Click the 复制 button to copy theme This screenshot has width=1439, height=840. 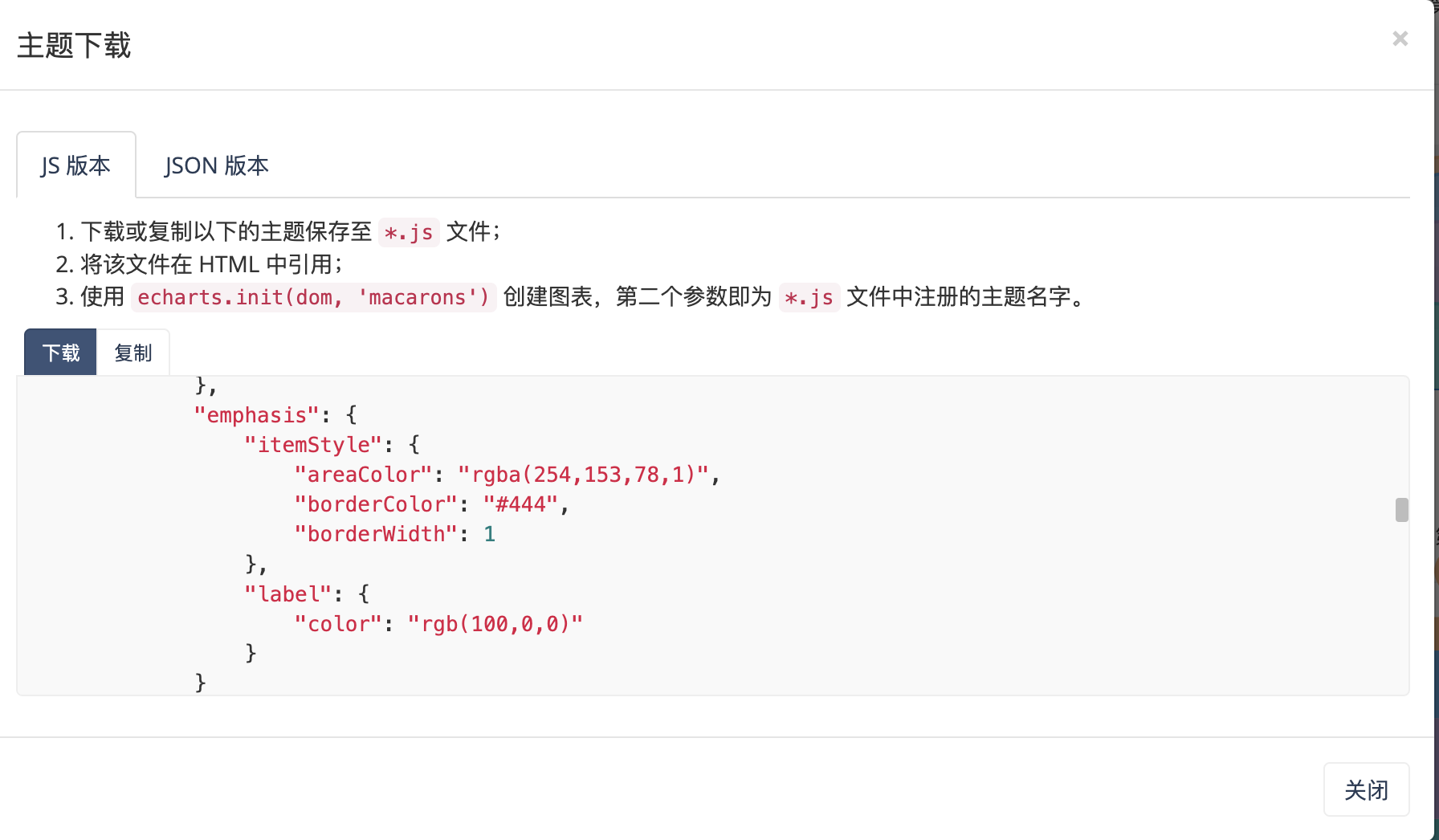pyautogui.click(x=133, y=353)
